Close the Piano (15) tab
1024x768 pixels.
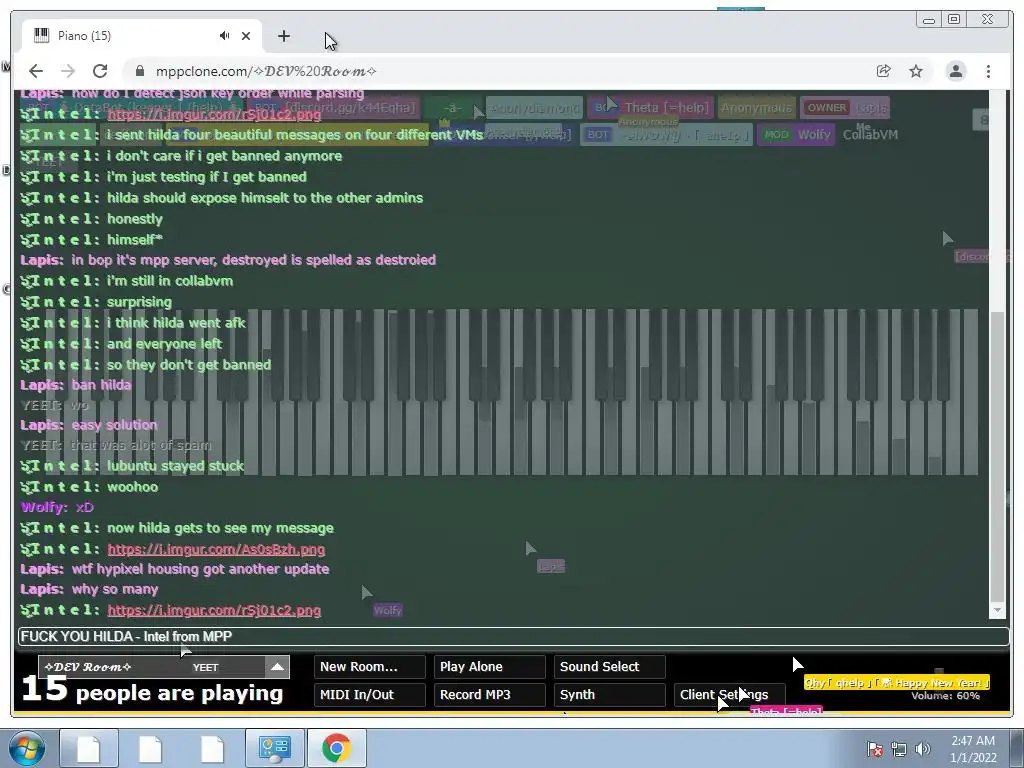tap(246, 36)
